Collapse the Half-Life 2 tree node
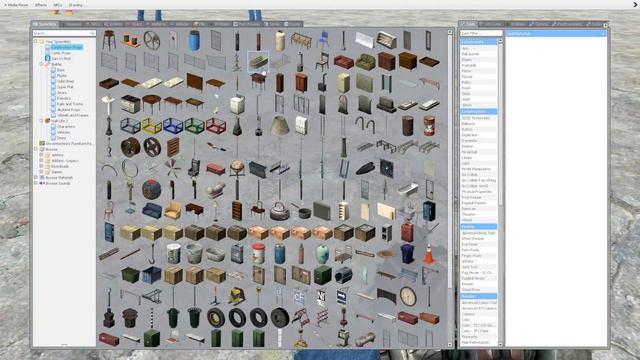This screenshot has height=360, width=640. pos(41,121)
